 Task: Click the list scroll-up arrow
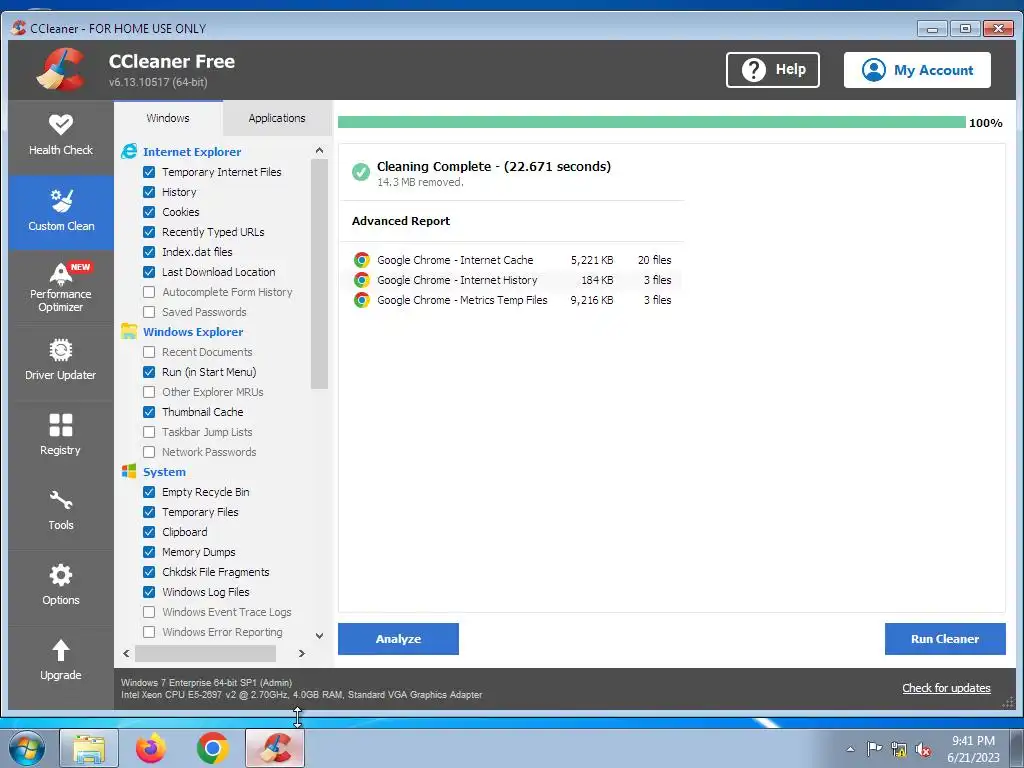[319, 150]
